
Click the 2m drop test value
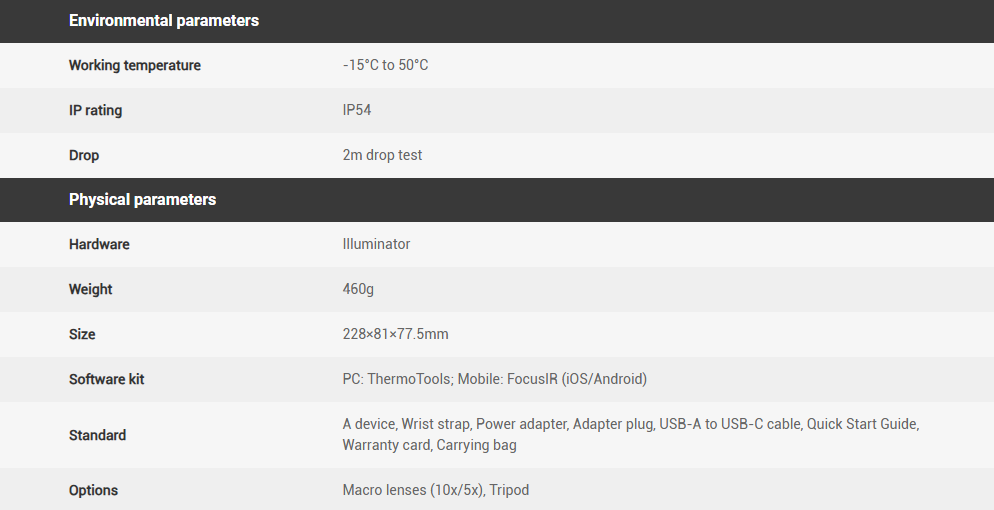pos(382,156)
